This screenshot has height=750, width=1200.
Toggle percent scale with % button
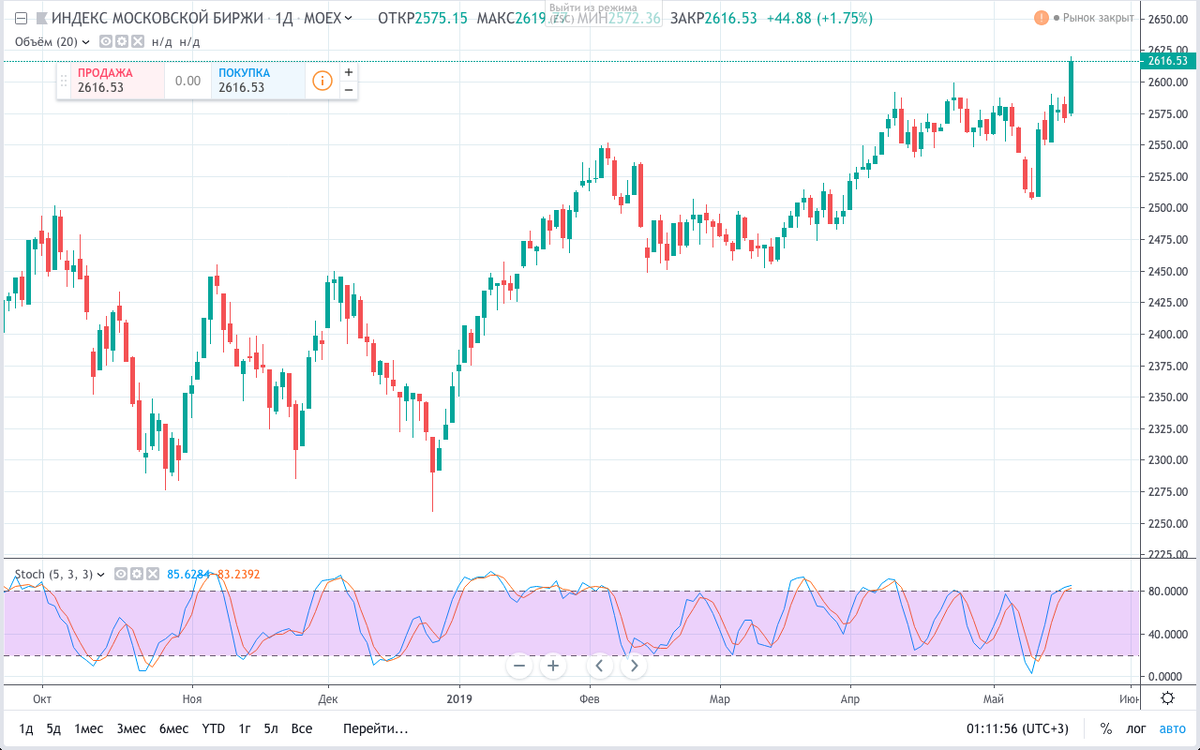click(x=1106, y=728)
